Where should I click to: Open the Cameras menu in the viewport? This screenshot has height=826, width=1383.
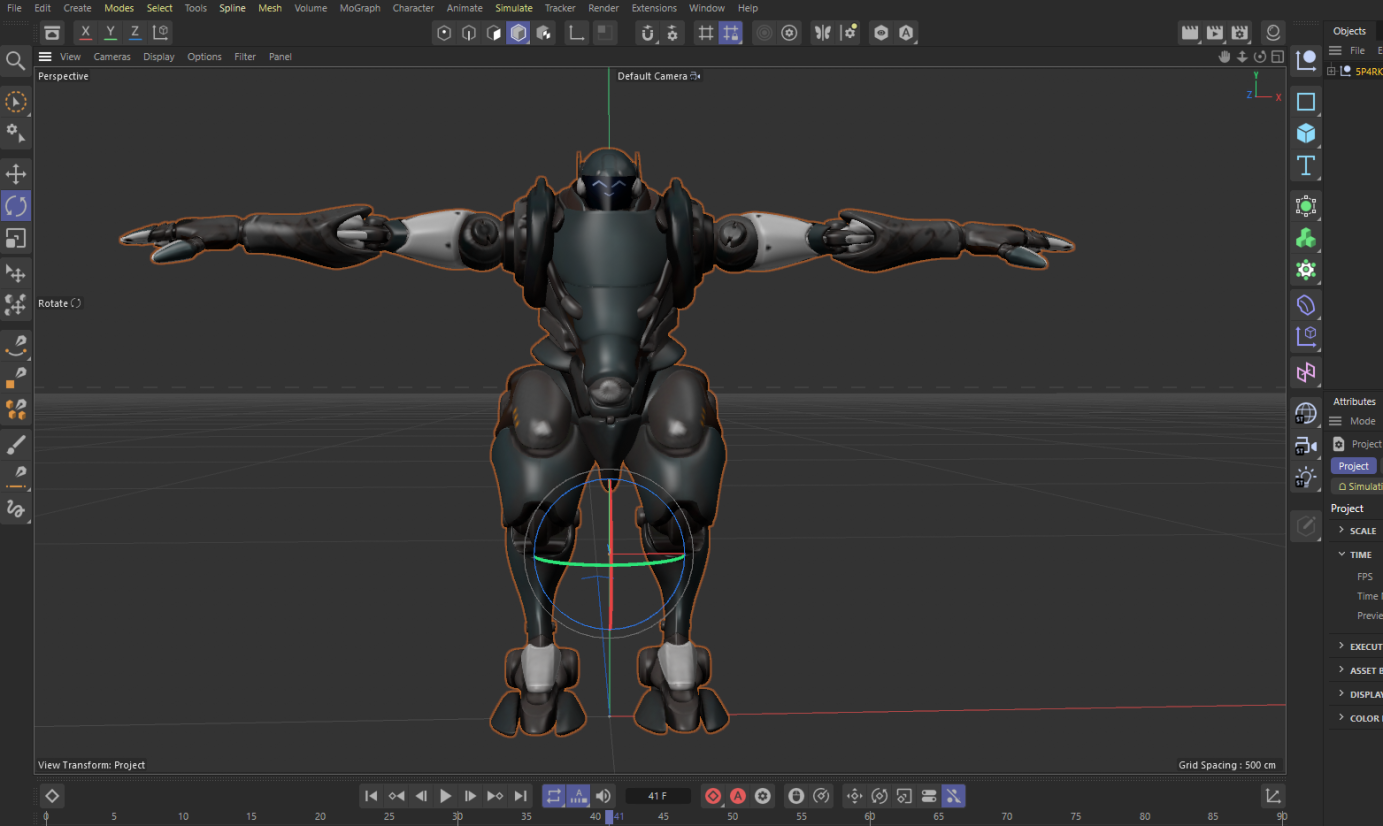tap(111, 56)
